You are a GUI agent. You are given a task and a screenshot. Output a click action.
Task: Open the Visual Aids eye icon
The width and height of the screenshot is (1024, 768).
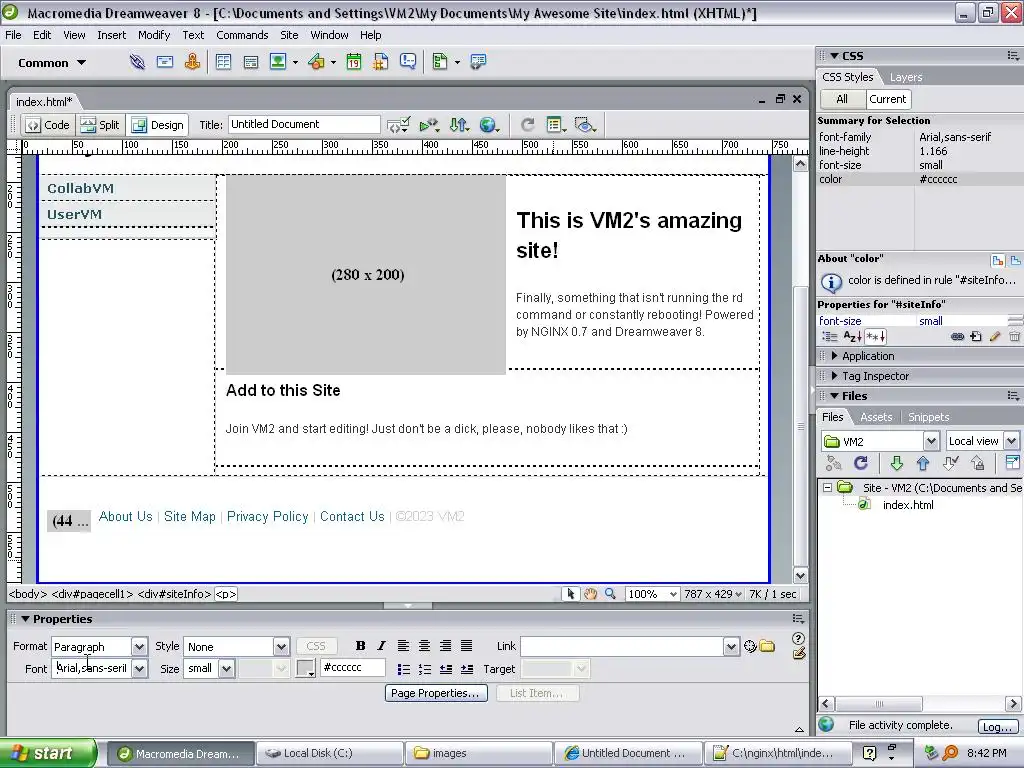(x=585, y=125)
